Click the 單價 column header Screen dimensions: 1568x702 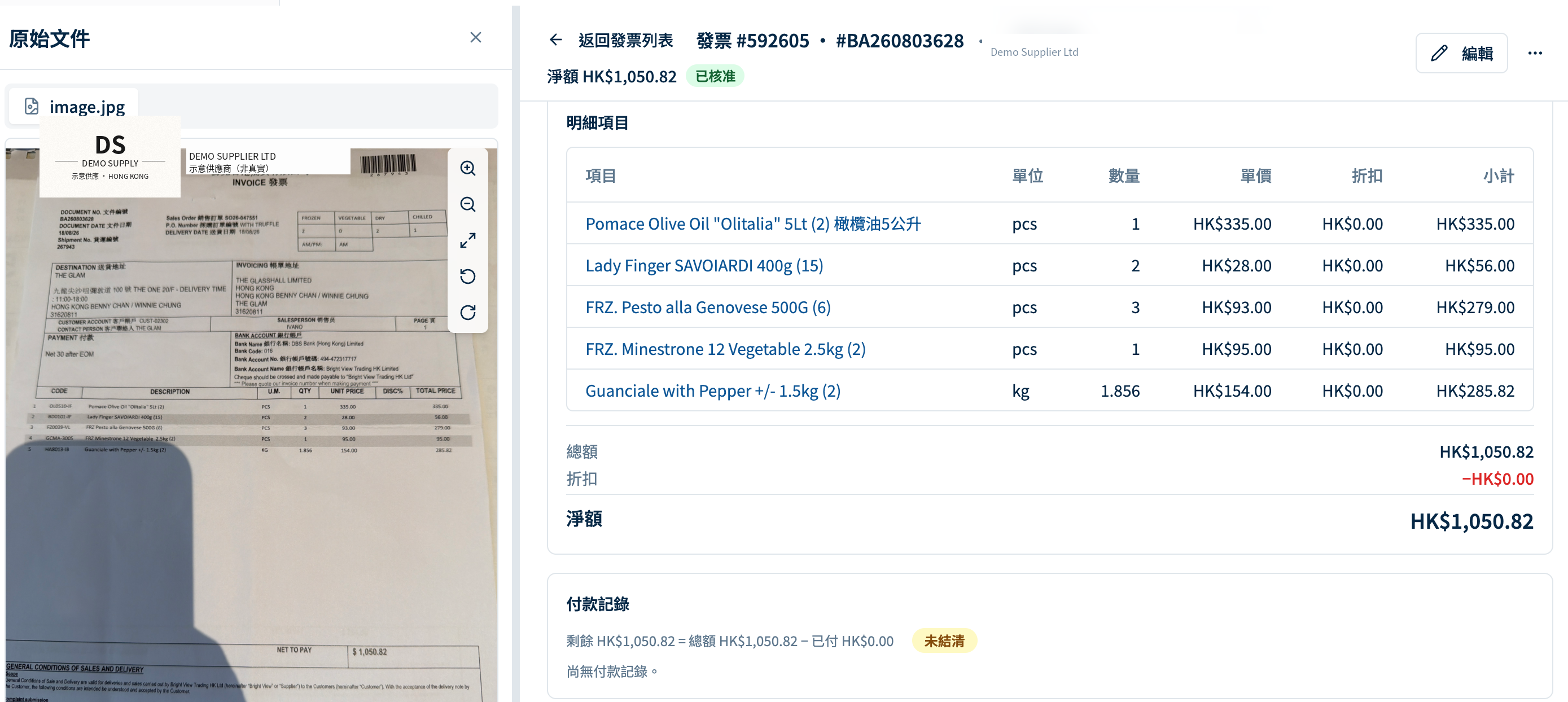[x=1255, y=176]
